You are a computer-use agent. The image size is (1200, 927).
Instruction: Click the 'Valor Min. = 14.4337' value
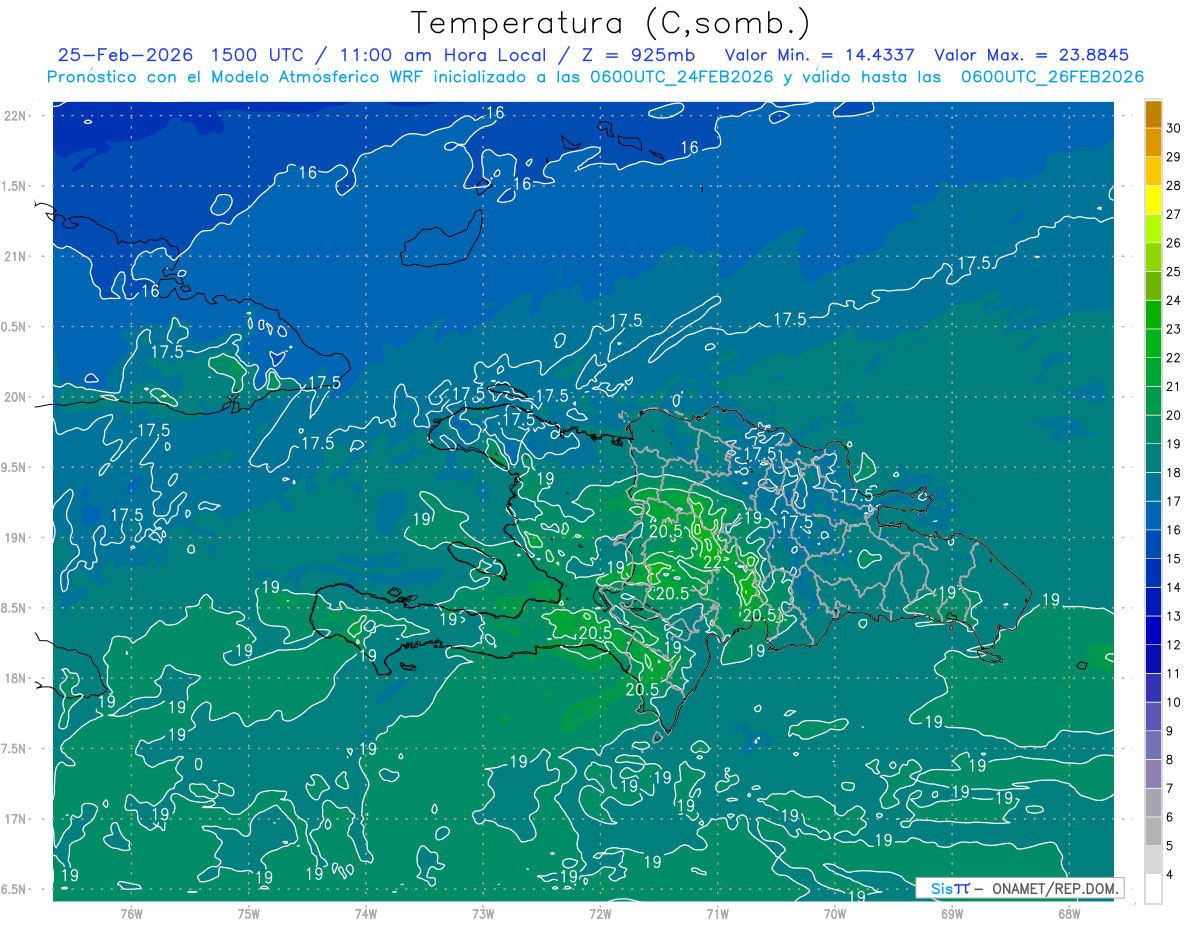(x=820, y=55)
